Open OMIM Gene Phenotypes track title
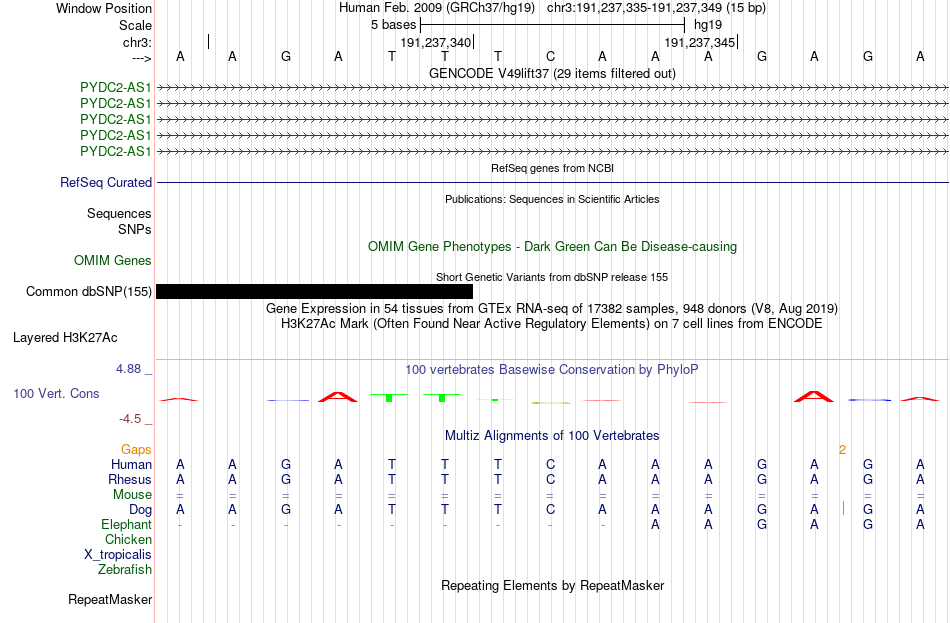The image size is (950, 623). point(552,247)
